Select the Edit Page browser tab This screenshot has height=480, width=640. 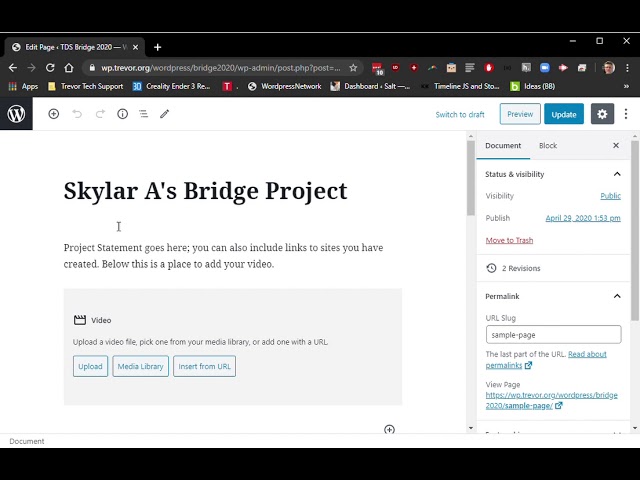(x=74, y=47)
